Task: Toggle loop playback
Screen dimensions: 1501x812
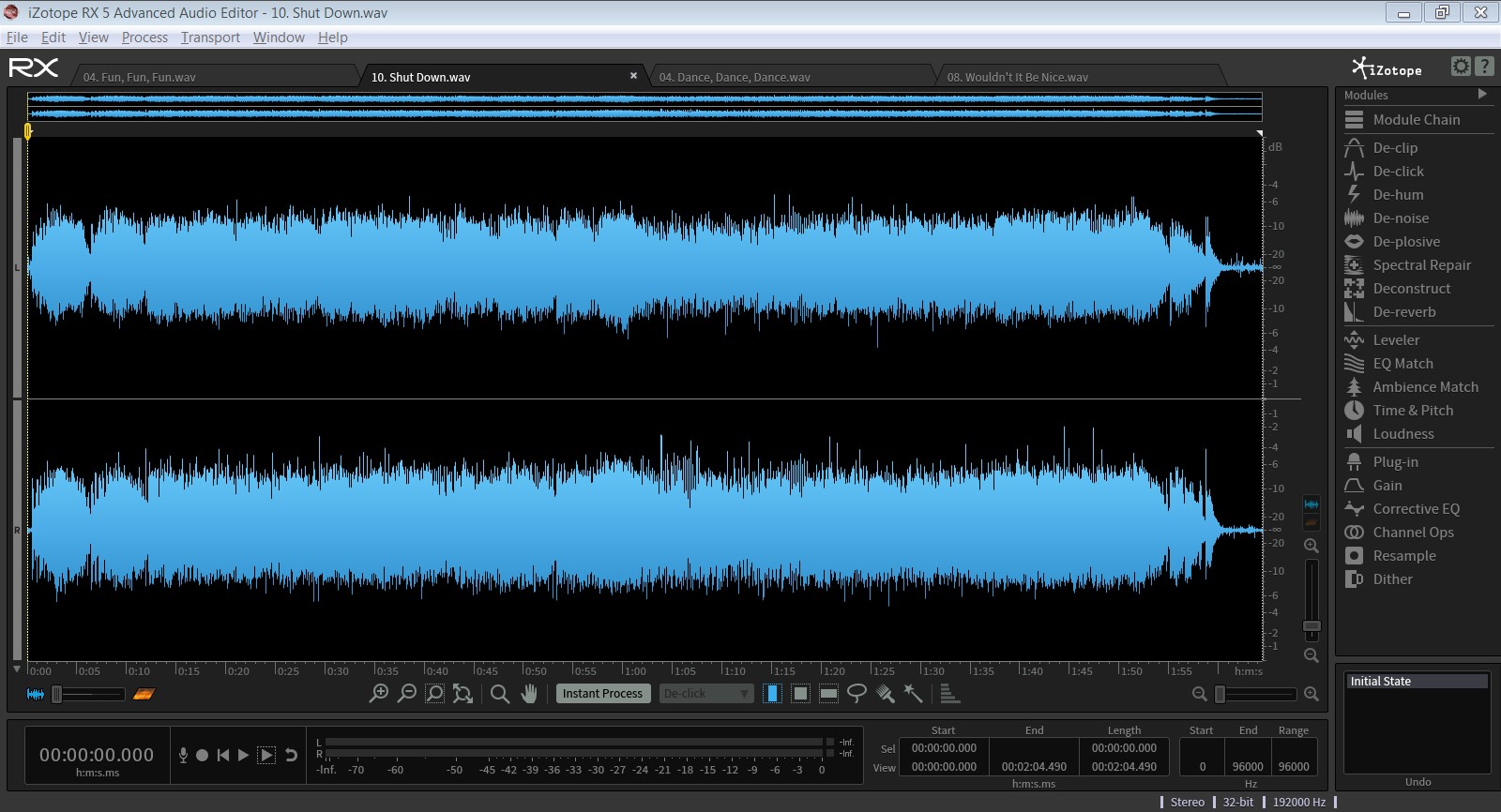Action: click(x=292, y=755)
